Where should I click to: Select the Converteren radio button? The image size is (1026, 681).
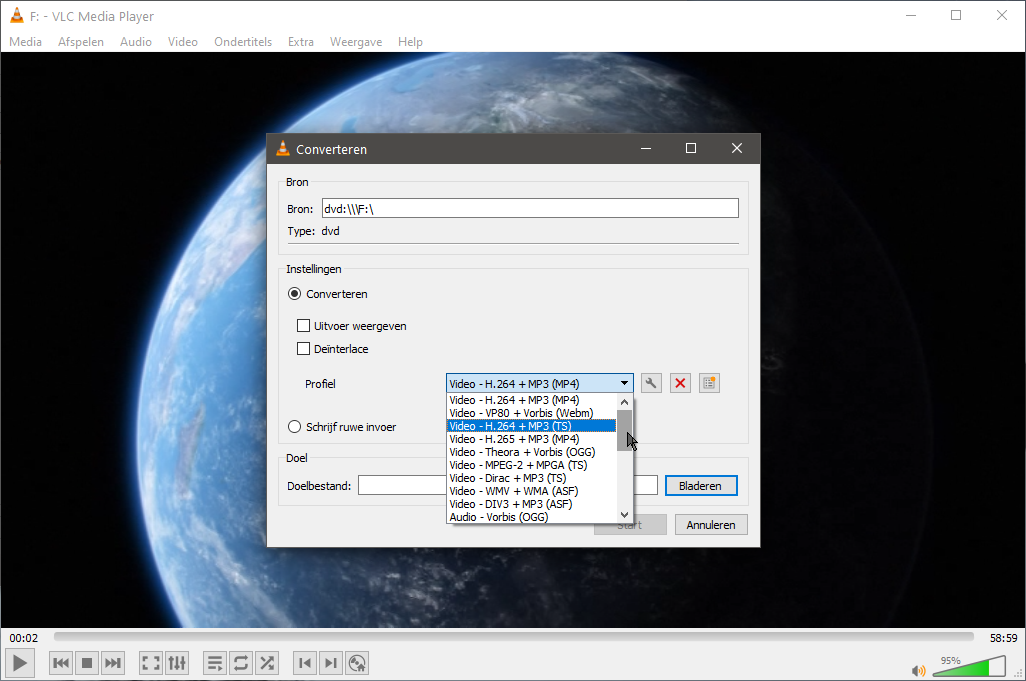294,294
